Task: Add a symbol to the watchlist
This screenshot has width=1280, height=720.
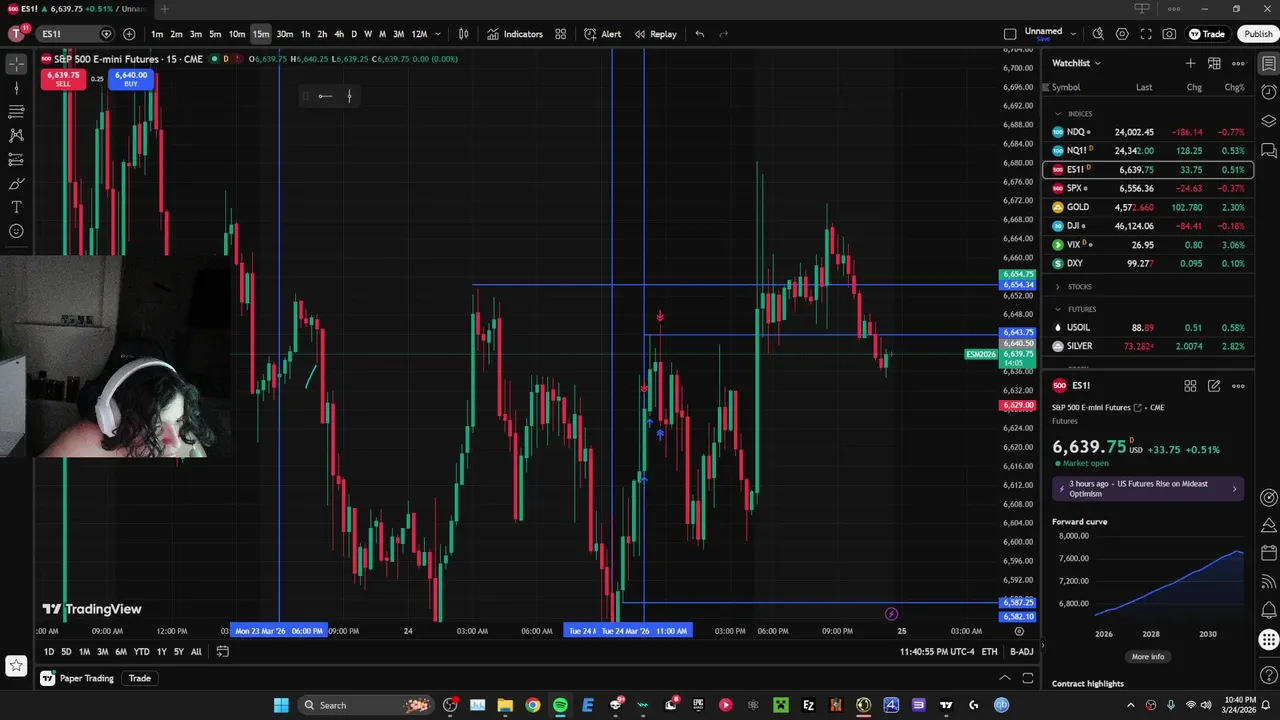Action: pyautogui.click(x=1190, y=63)
